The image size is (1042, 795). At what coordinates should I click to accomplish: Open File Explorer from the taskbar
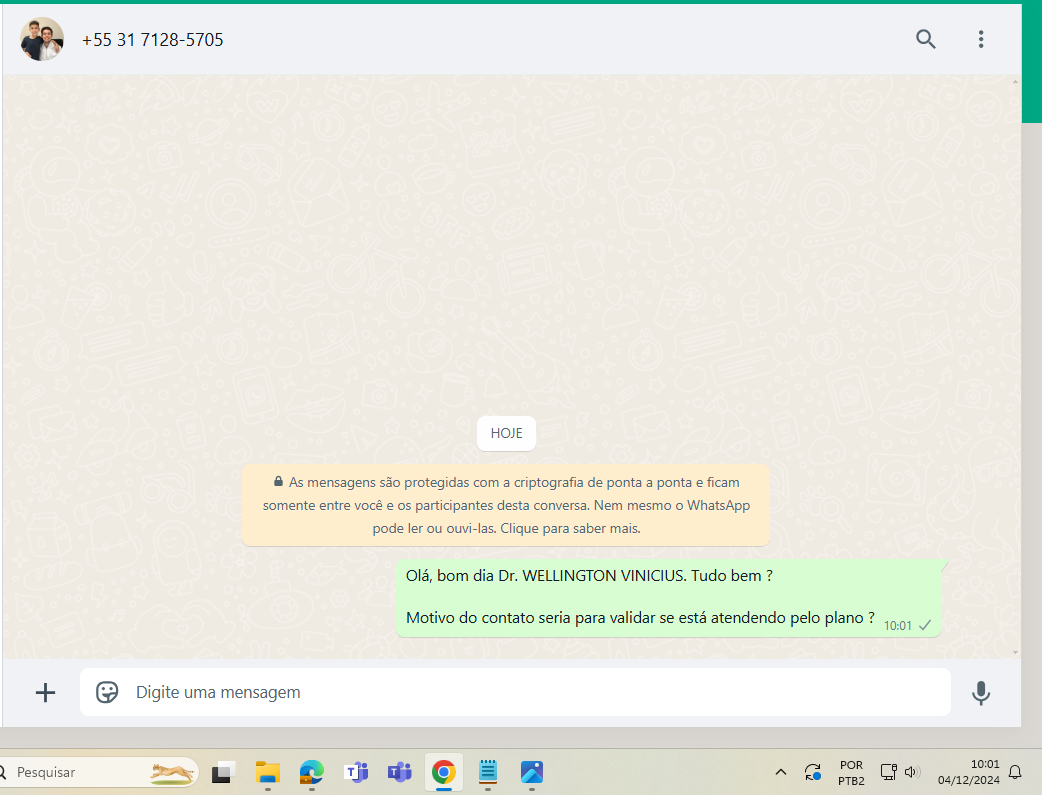pos(268,772)
